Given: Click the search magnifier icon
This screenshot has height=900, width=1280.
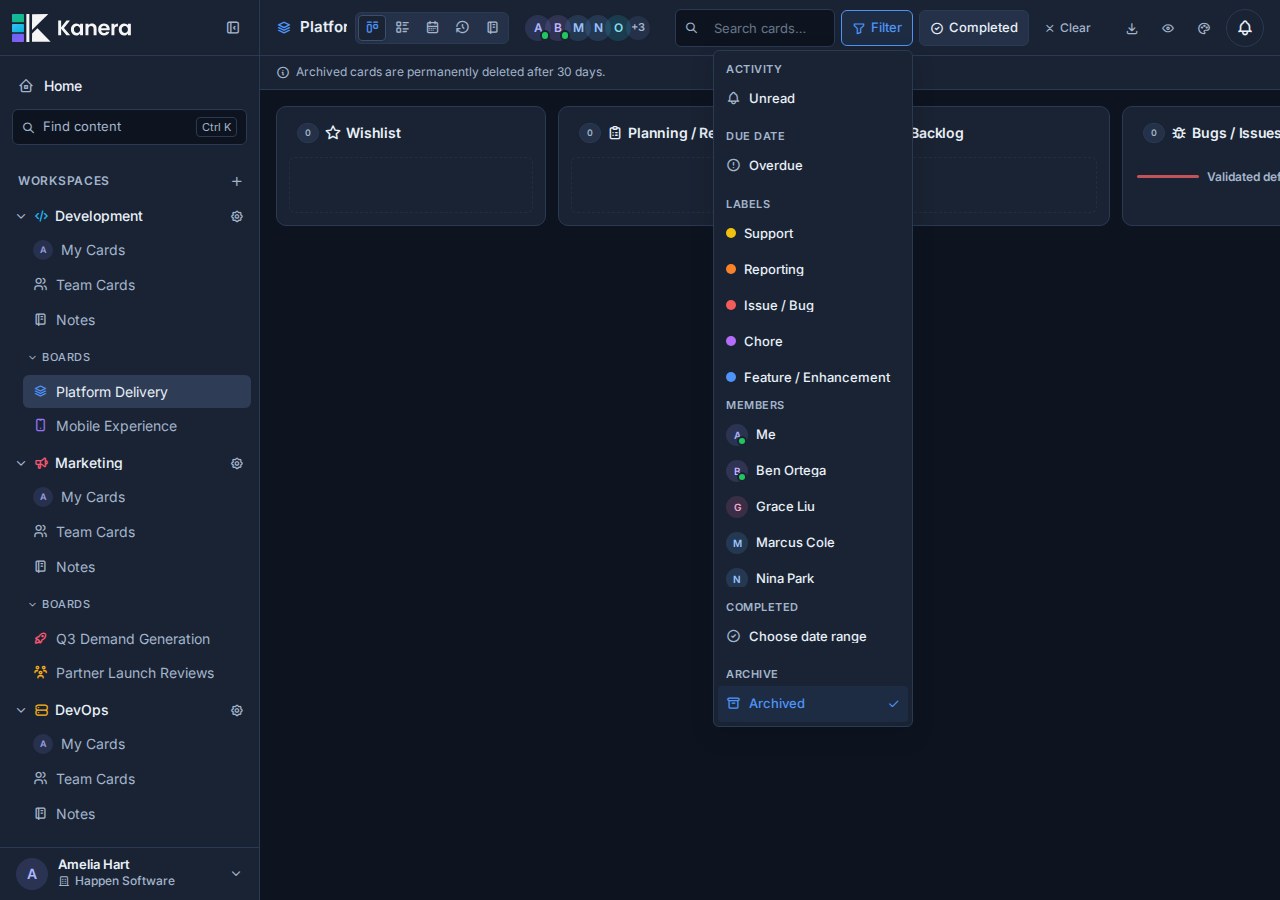Looking at the screenshot, I should 691,28.
